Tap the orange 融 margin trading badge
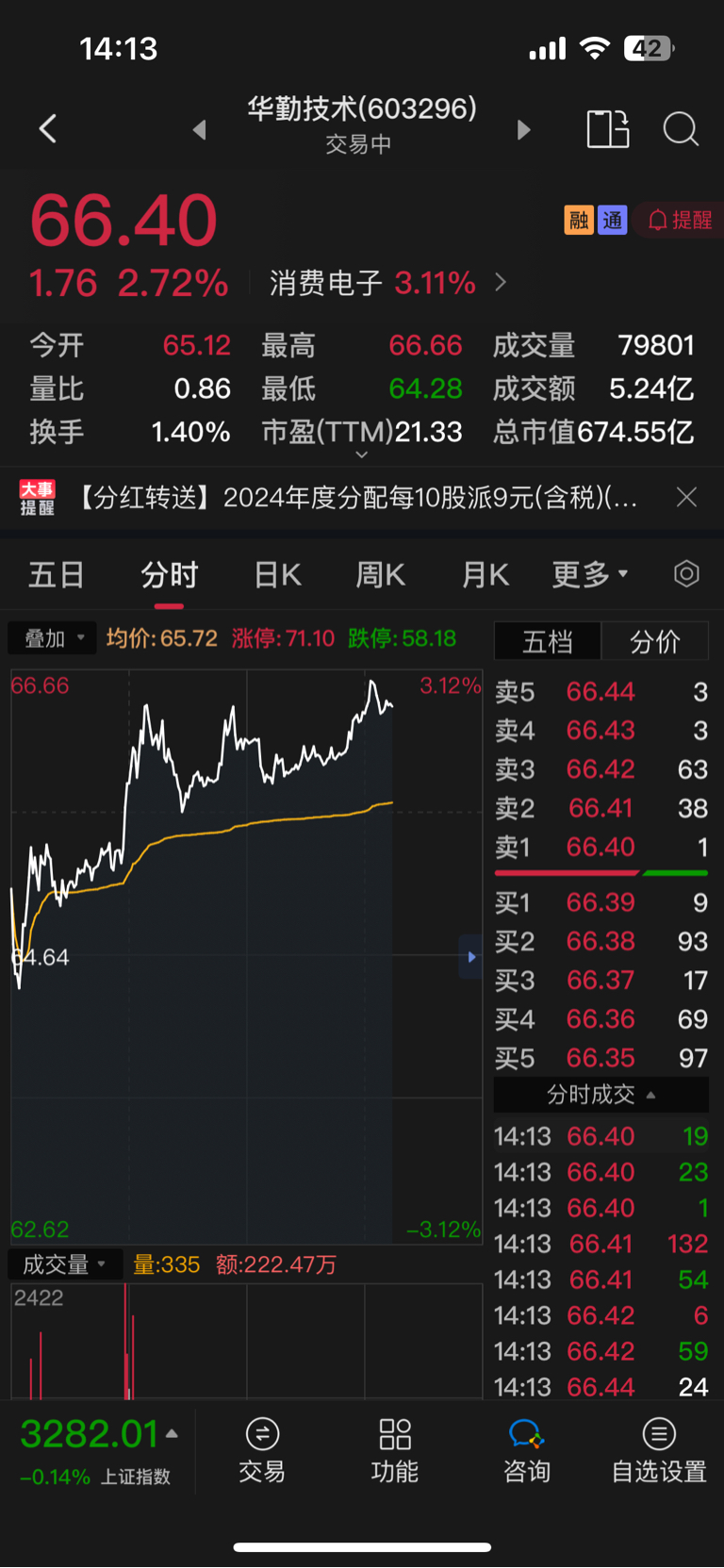The width and height of the screenshot is (724, 1568). [x=579, y=220]
